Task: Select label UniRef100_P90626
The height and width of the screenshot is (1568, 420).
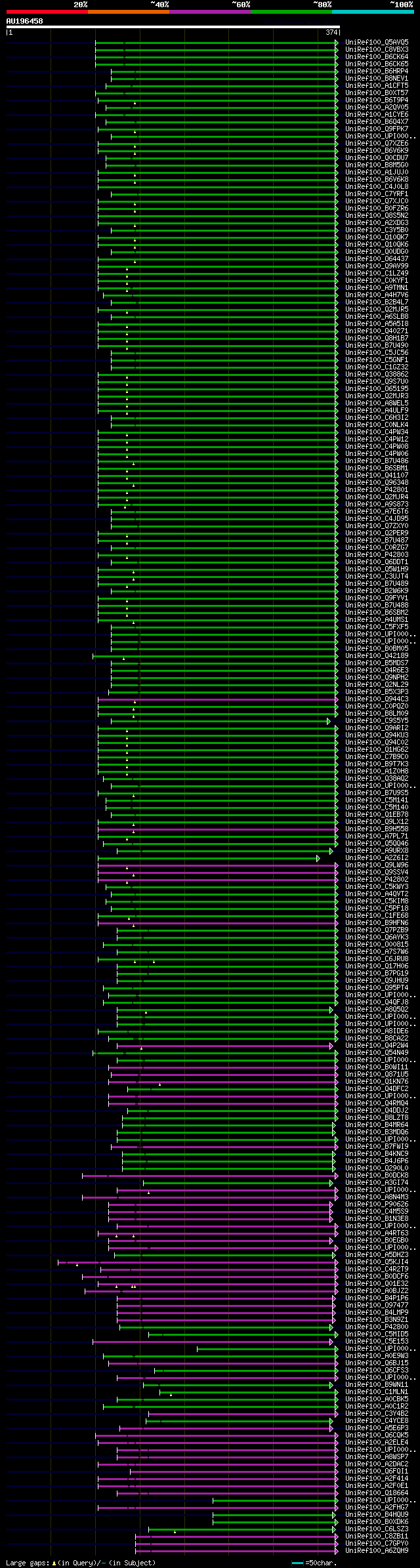Action: 377,1204
